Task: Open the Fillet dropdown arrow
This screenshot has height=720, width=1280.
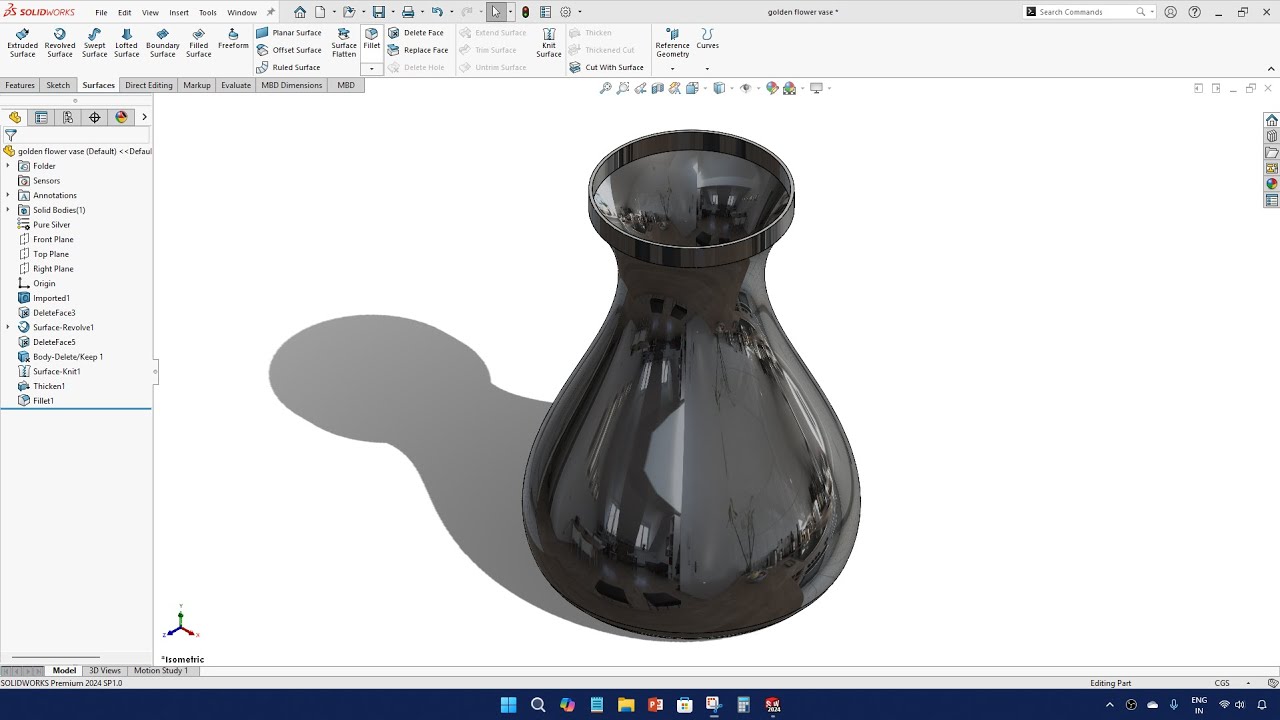Action: pos(372,69)
